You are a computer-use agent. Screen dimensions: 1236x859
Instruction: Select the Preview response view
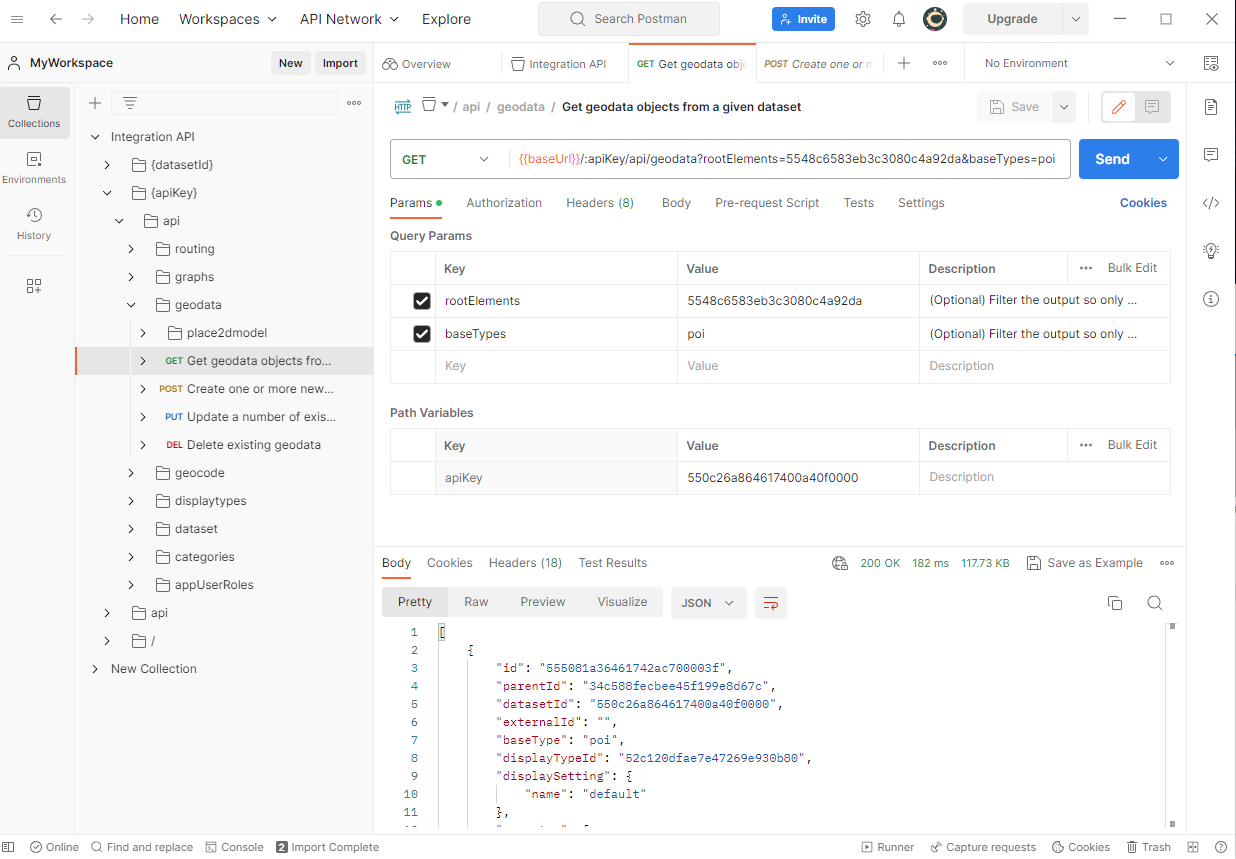pyautogui.click(x=543, y=602)
